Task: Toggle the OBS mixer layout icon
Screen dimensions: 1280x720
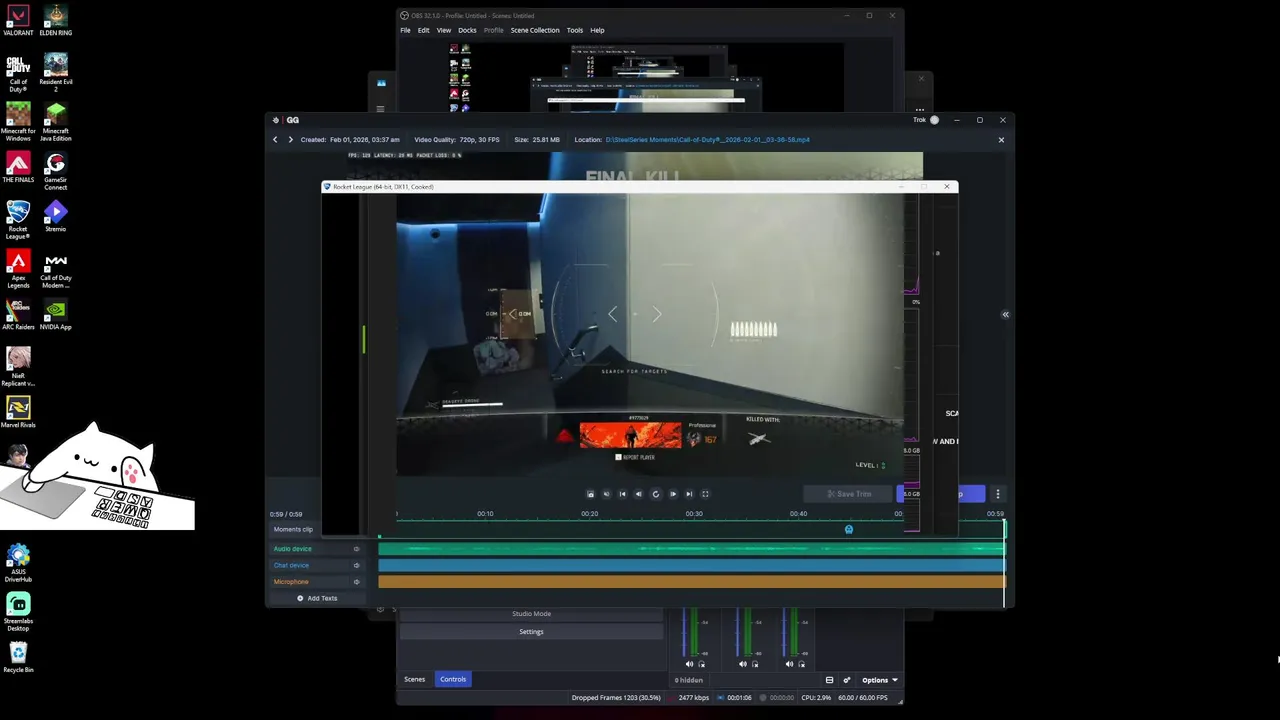Action: coord(829,680)
